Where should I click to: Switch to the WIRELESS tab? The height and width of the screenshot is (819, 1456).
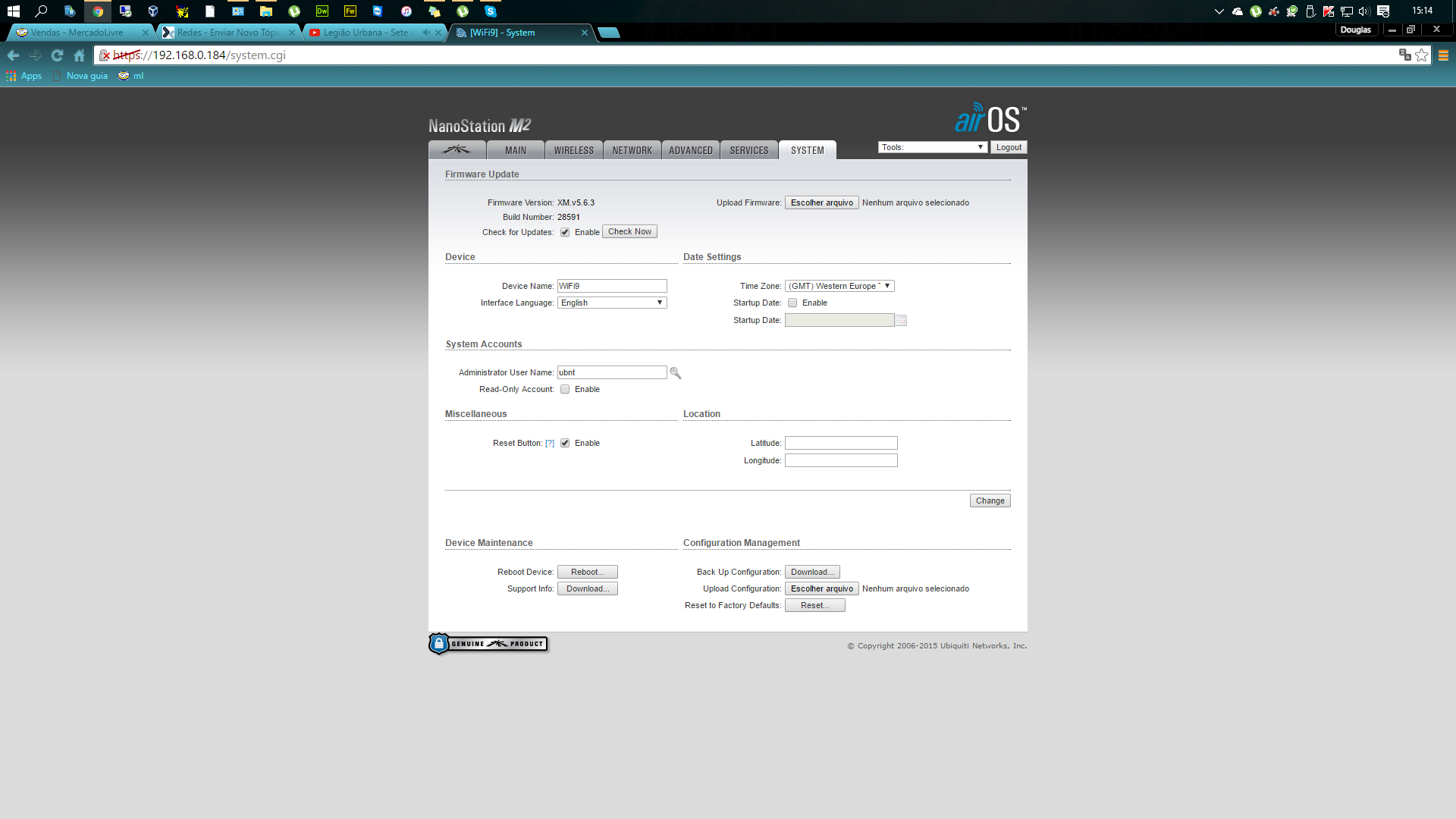573,150
